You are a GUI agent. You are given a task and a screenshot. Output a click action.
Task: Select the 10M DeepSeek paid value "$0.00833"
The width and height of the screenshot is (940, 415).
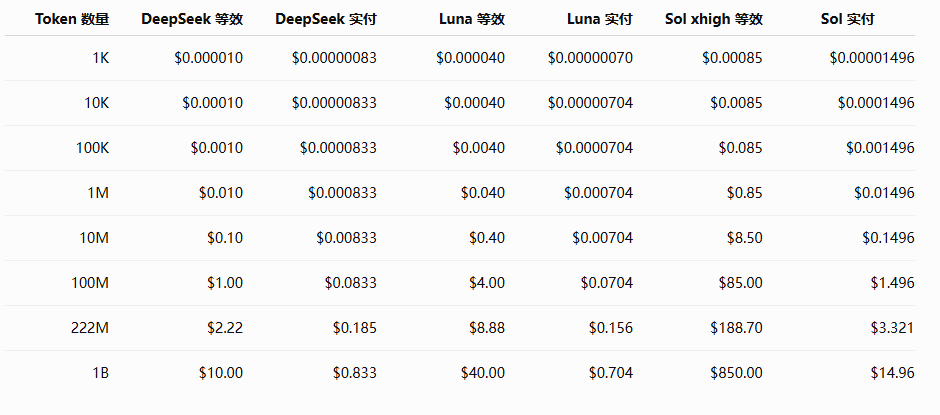coord(347,238)
